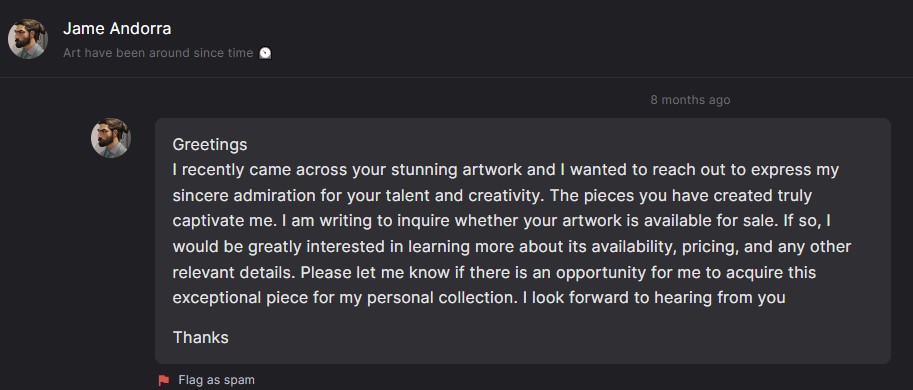Open Jame Andorra's header profile picture

click(x=27, y=39)
